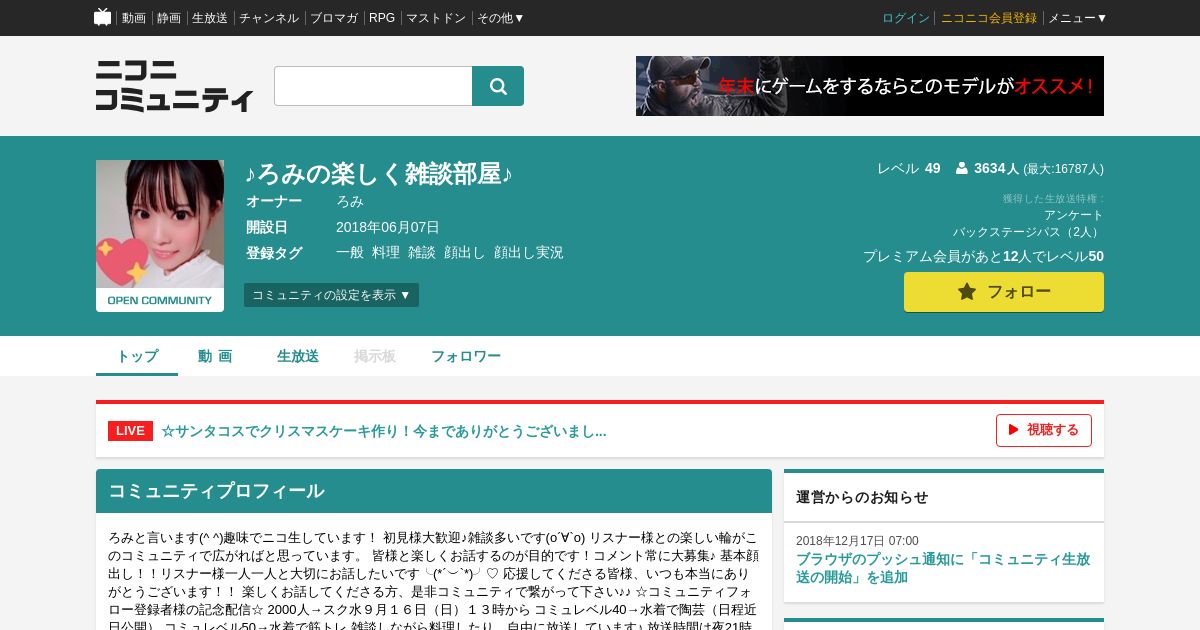Click the community title ♪ろみの楽しく雑談部屋♪
Screen dimensions: 1200x630
tap(379, 174)
